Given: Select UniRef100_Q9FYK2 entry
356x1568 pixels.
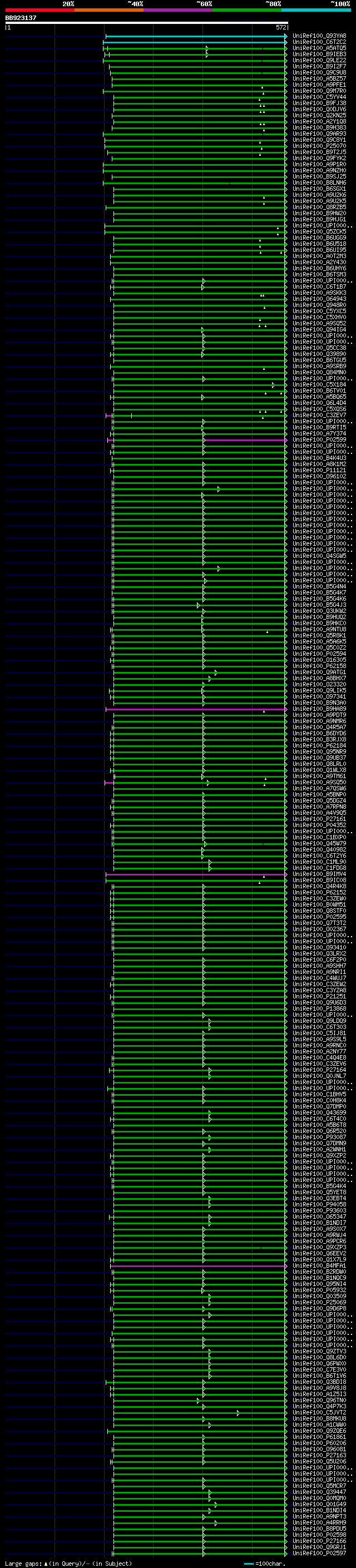Looking at the screenshot, I should pyautogui.click(x=319, y=159).
